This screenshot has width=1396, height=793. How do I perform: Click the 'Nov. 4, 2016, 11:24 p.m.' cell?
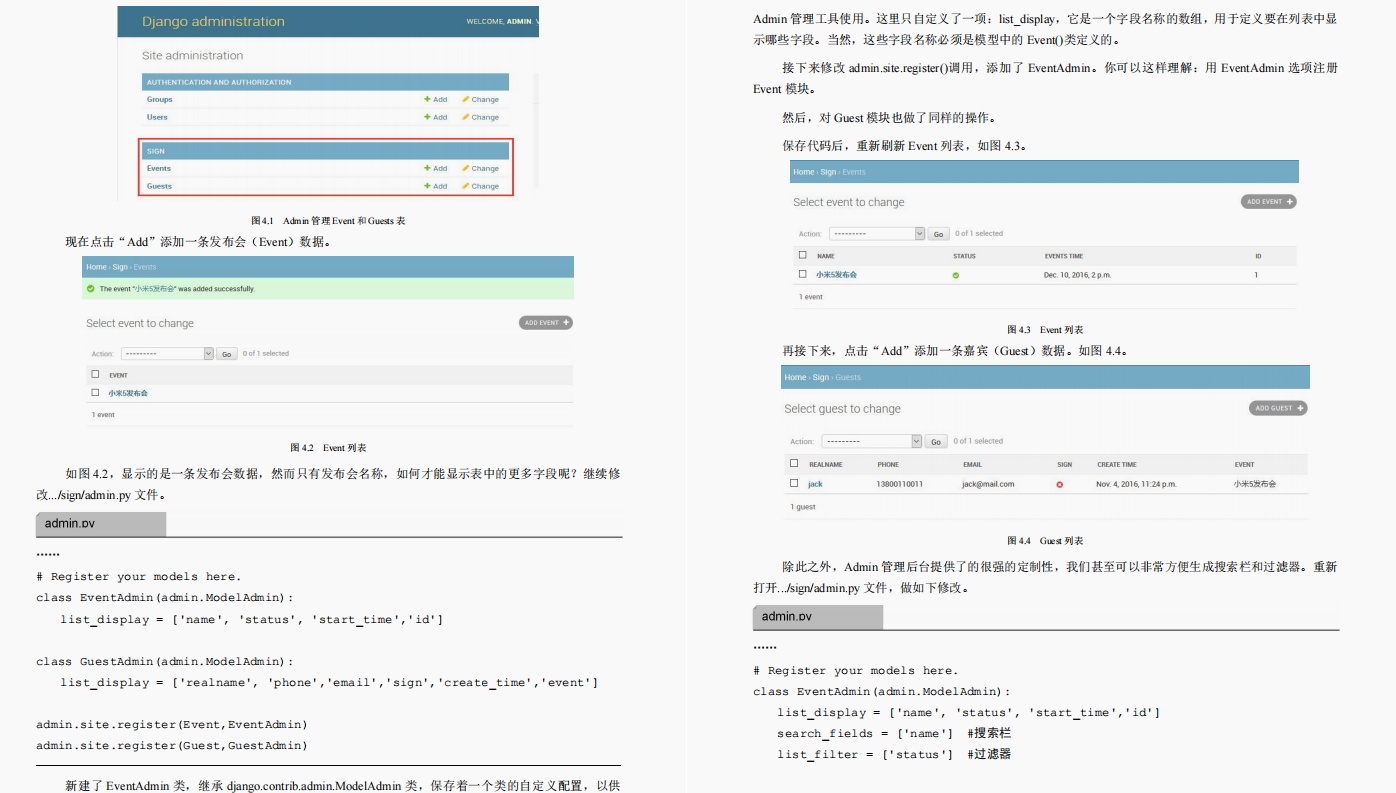point(1137,484)
